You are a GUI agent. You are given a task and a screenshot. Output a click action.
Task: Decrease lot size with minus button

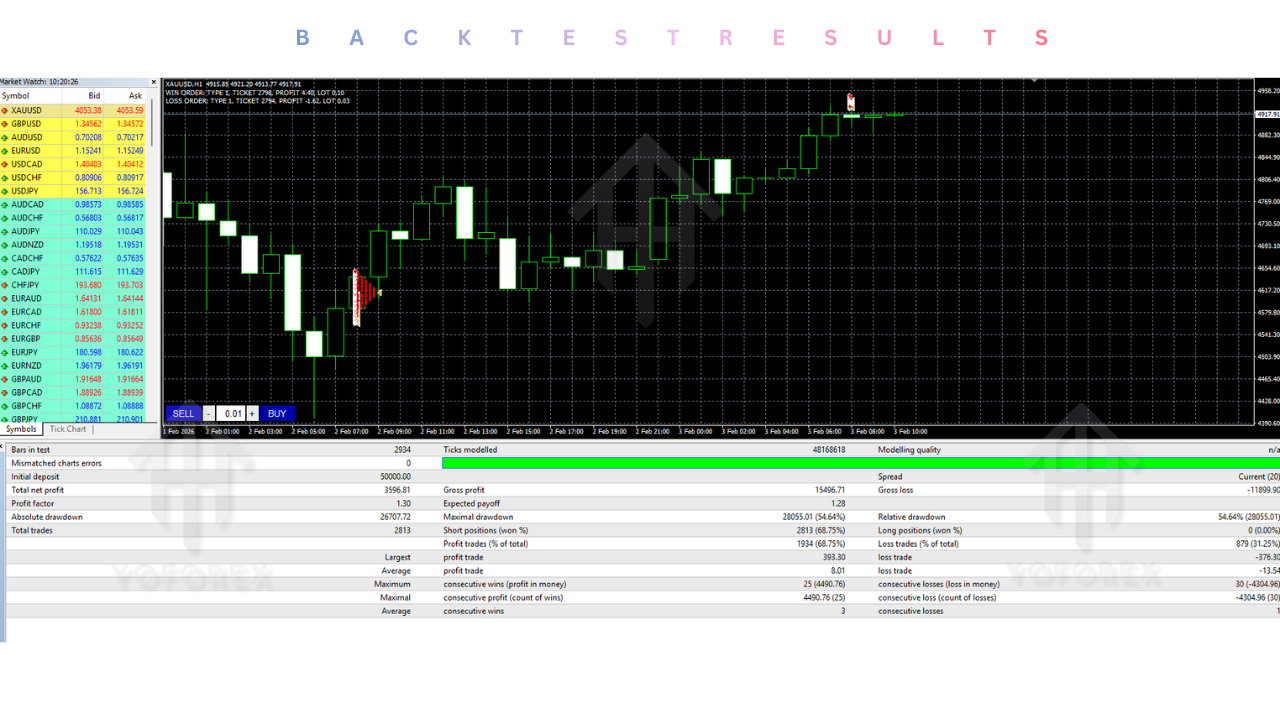208,414
